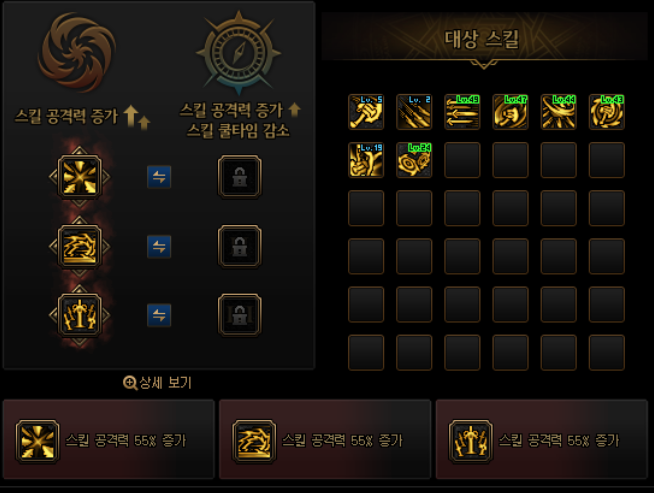Select the compass 스킬 쿨타임 감소 emblem
This screenshot has height=493, width=654.
(x=239, y=53)
